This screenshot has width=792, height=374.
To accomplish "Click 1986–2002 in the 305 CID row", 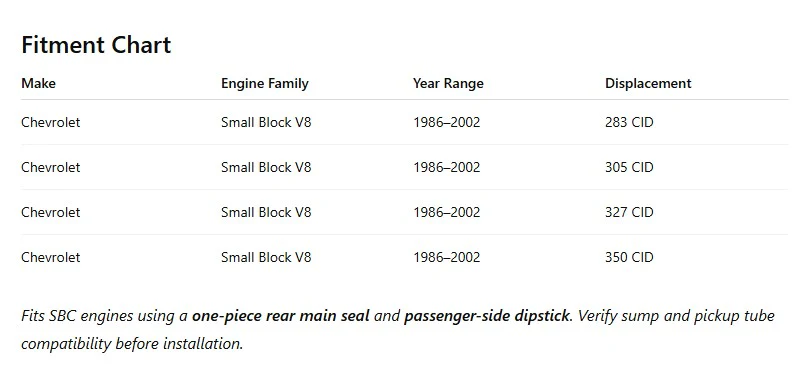I will [x=447, y=167].
